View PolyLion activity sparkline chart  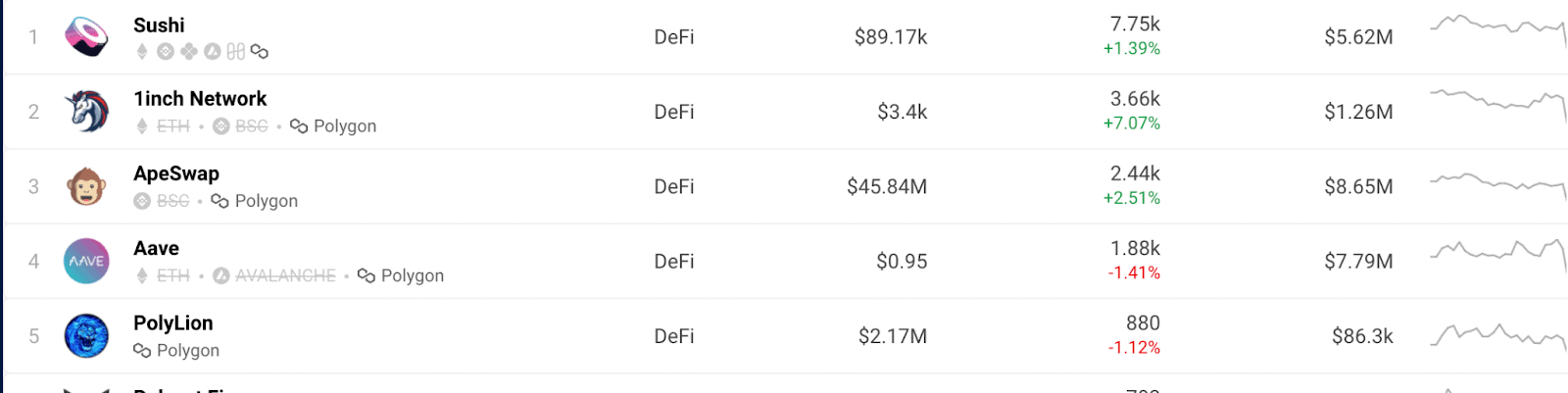tap(1498, 335)
